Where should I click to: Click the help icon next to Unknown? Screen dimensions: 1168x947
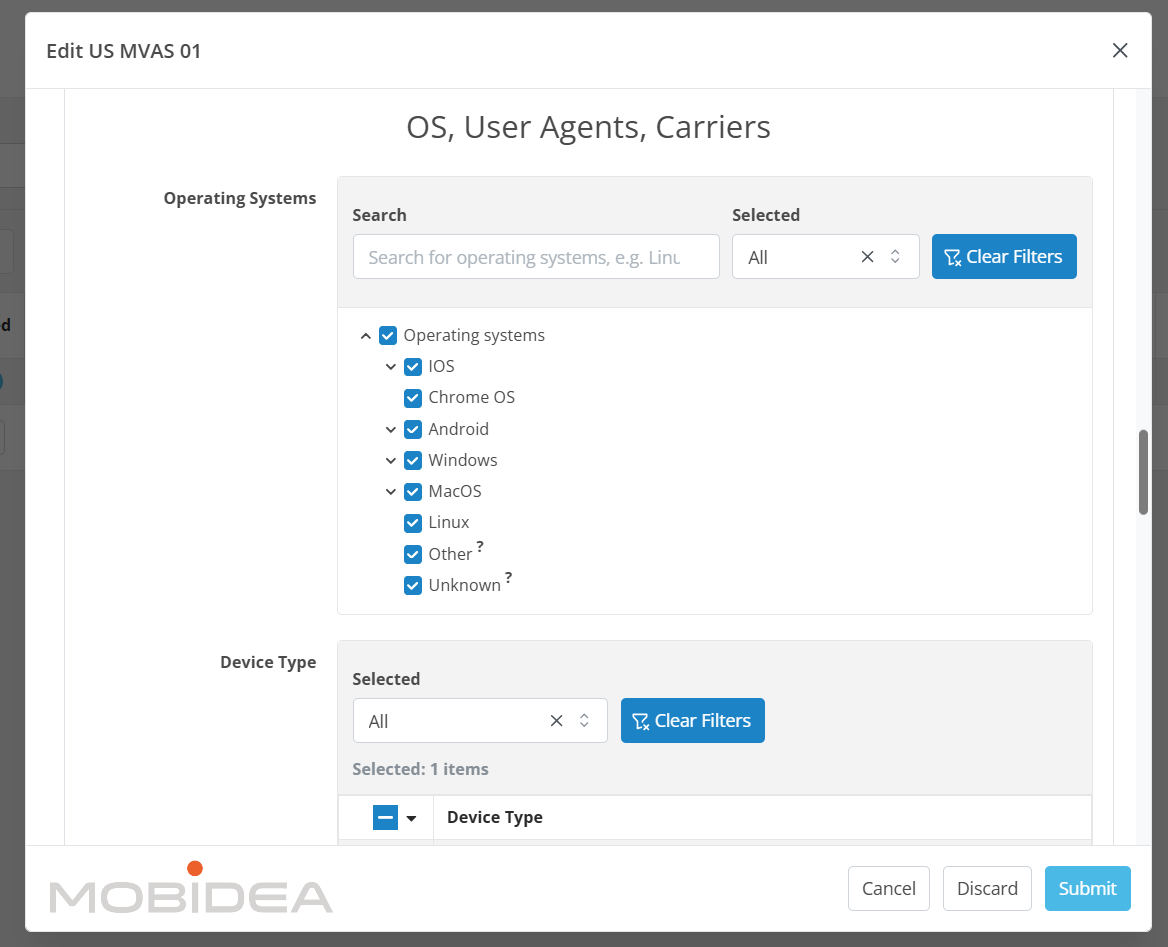click(508, 578)
